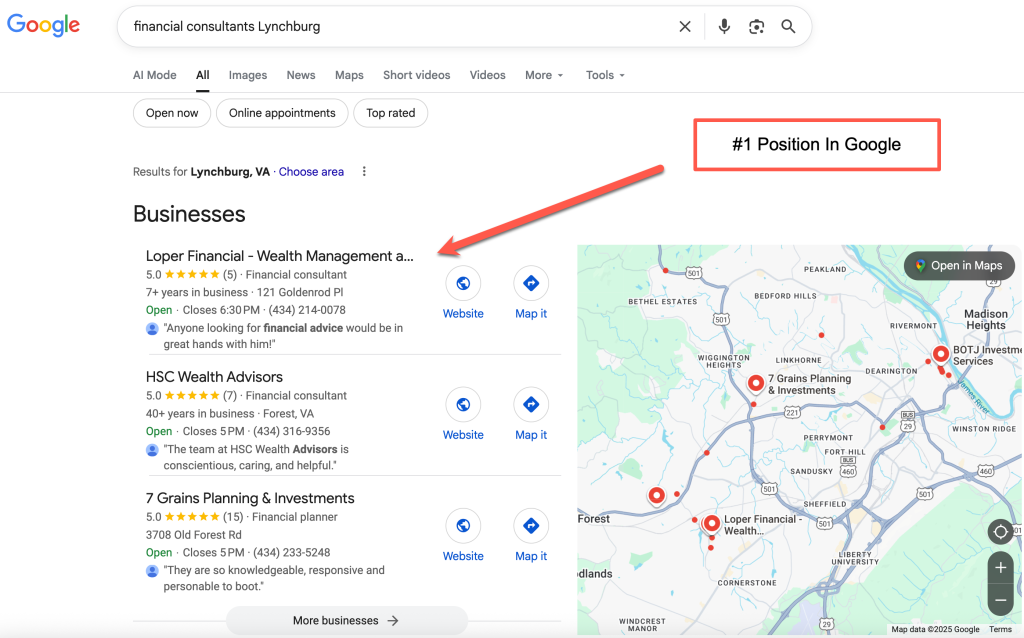This screenshot has height=638, width=1024.
Task: Select the All results tab
Action: (202, 75)
